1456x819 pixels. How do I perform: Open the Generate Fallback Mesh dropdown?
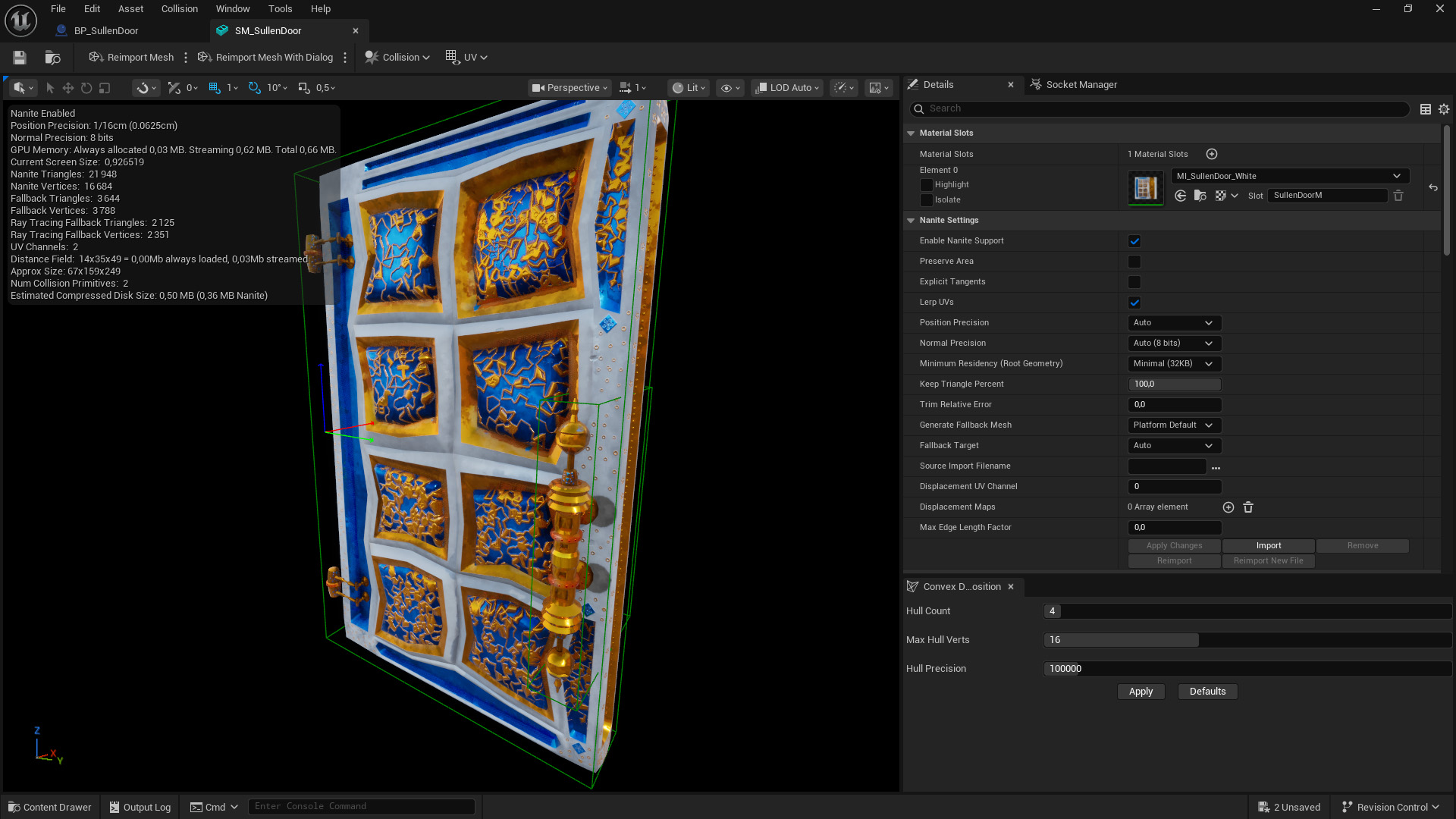pos(1173,425)
